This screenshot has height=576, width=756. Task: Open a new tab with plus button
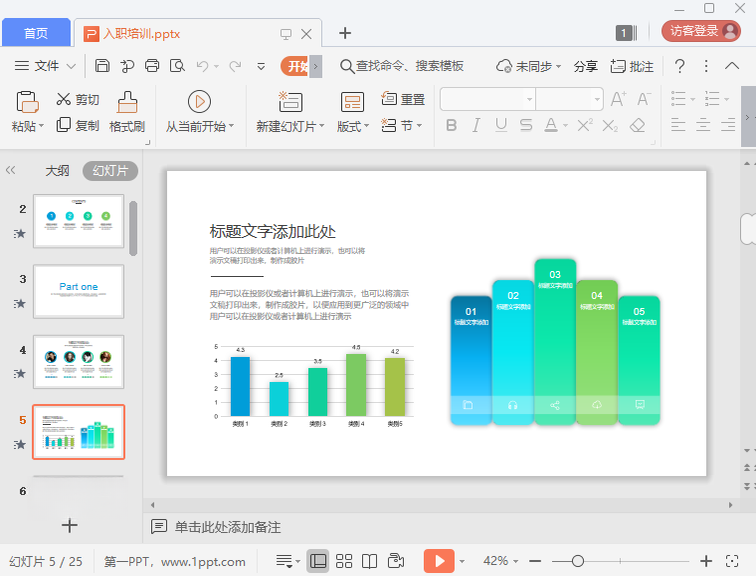tap(345, 33)
